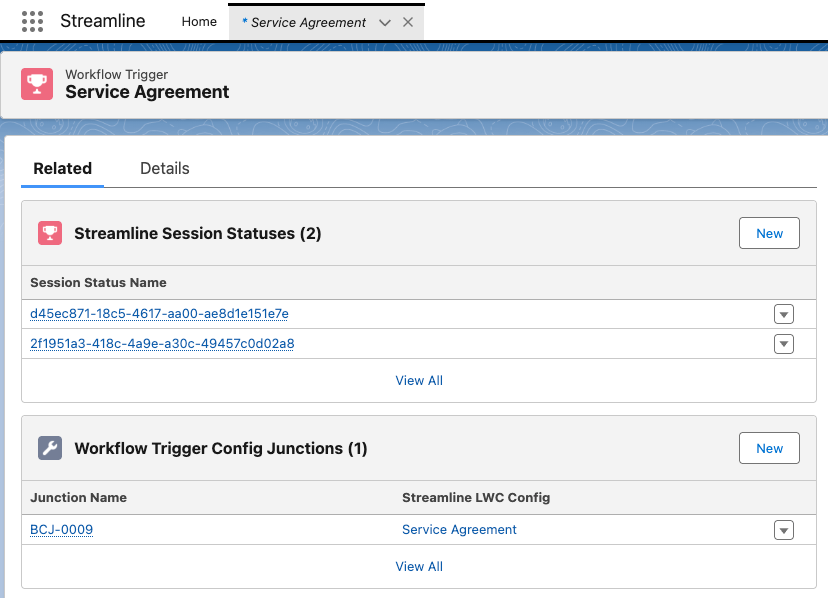
Task: Open the BCJ-0009 junction record
Action: click(62, 530)
